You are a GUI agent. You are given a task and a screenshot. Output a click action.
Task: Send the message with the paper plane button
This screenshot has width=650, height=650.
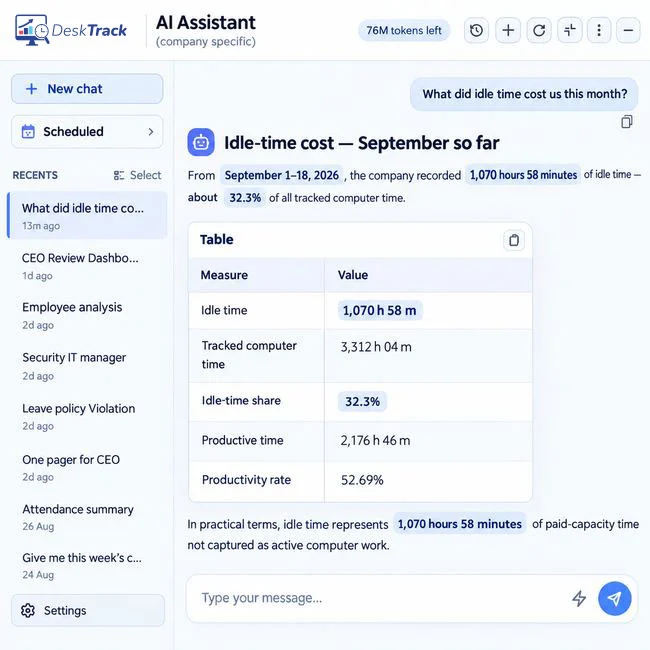pyautogui.click(x=614, y=598)
